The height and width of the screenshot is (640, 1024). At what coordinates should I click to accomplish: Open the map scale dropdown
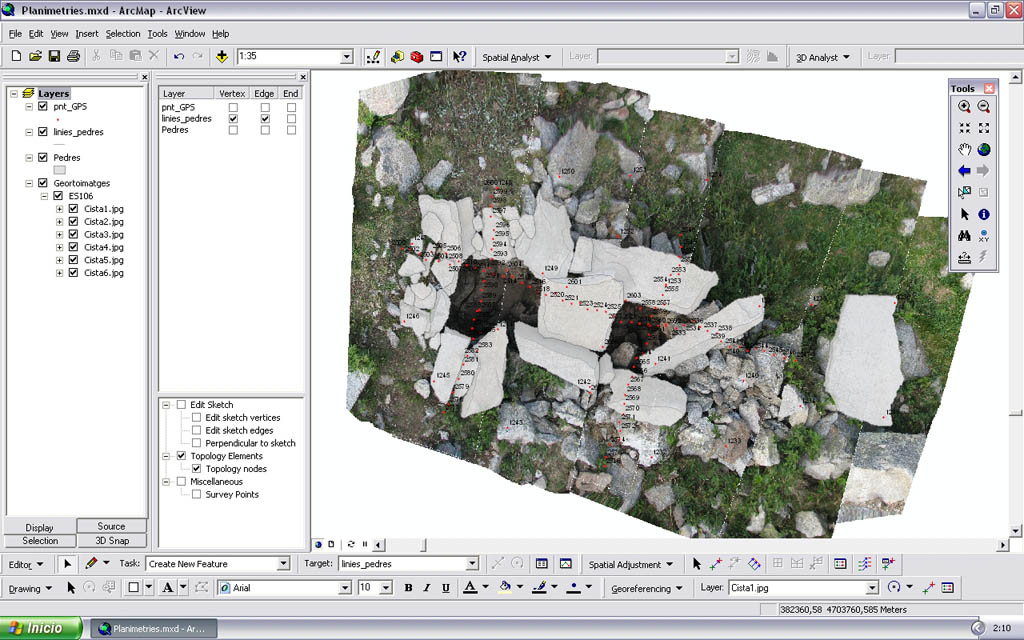tap(346, 57)
